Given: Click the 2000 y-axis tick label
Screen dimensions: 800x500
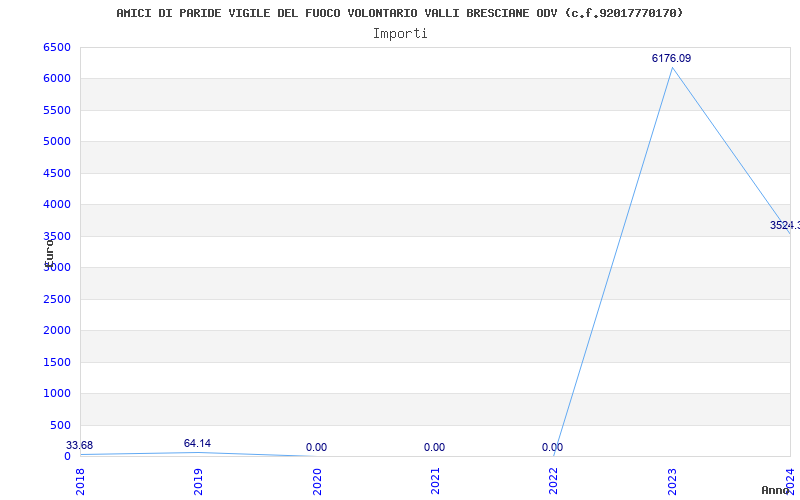Looking at the screenshot, I should 57,331.
